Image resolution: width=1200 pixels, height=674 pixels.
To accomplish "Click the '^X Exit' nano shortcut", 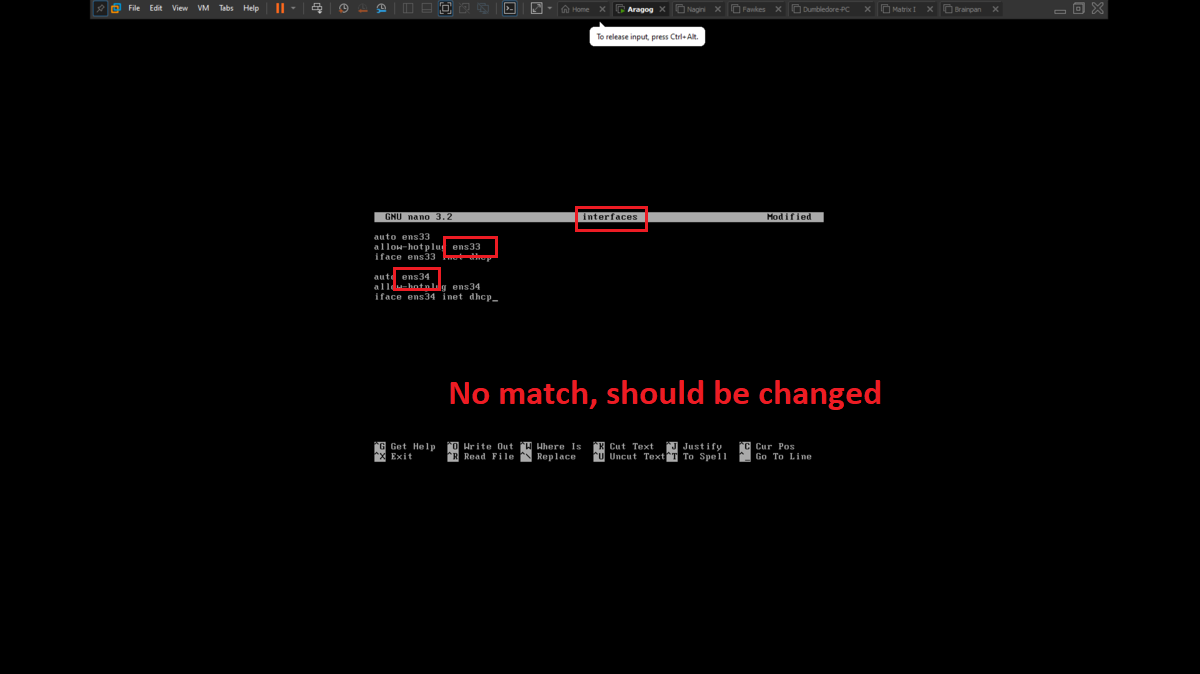I will (x=394, y=457).
